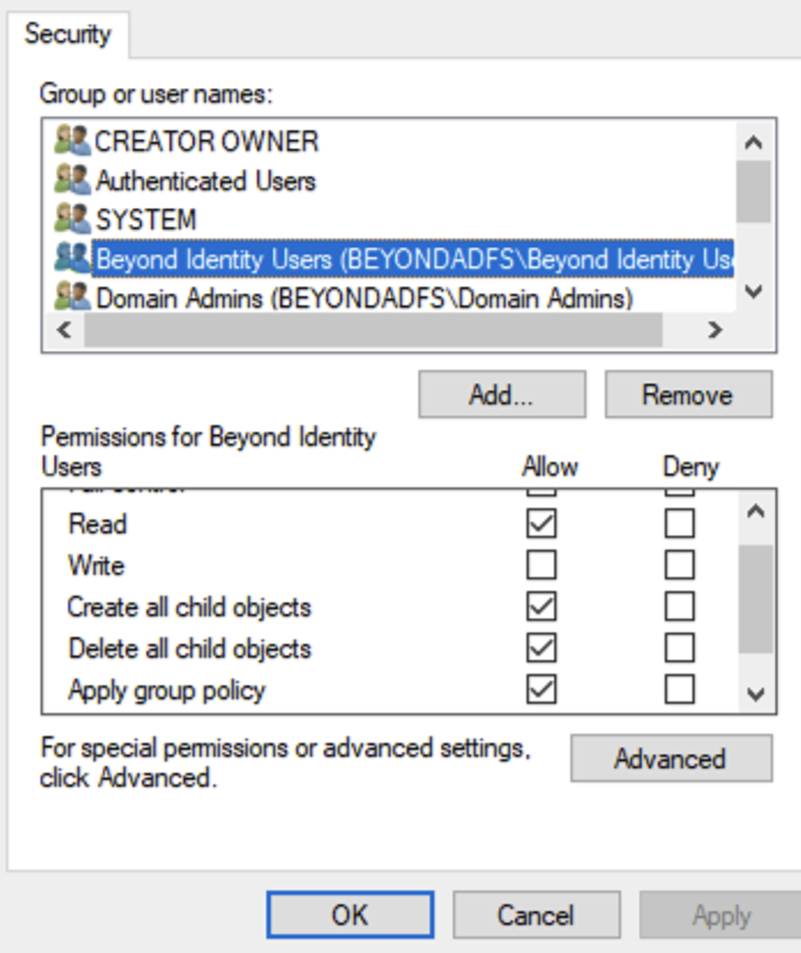Click the Authenticated Users group icon
801x953 pixels.
click(72, 180)
